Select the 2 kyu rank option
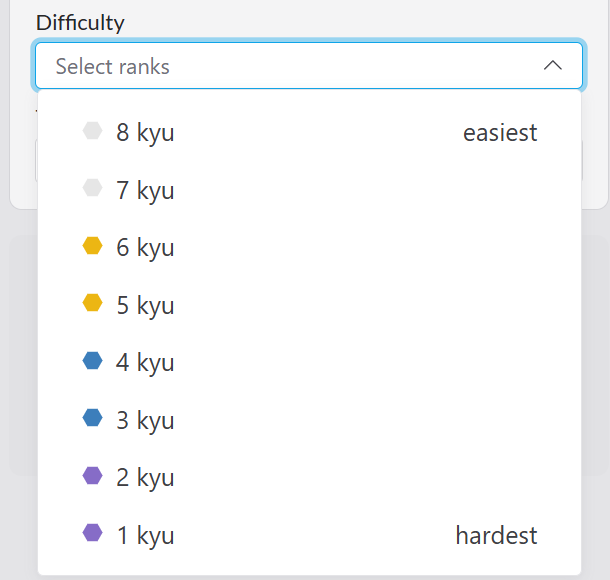610x580 pixels. pyautogui.click(x=145, y=478)
